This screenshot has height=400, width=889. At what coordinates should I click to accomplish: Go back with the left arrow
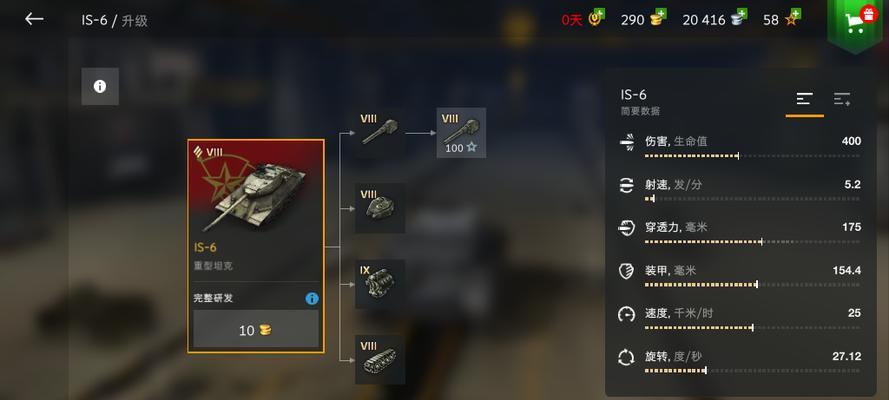pyautogui.click(x=34, y=19)
